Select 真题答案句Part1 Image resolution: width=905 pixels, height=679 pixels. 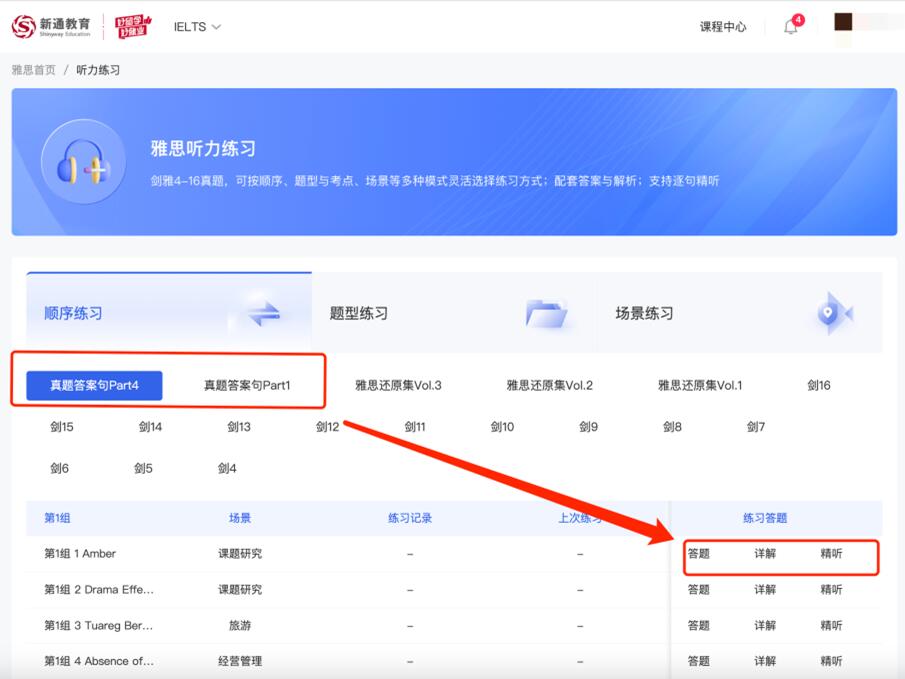247,385
